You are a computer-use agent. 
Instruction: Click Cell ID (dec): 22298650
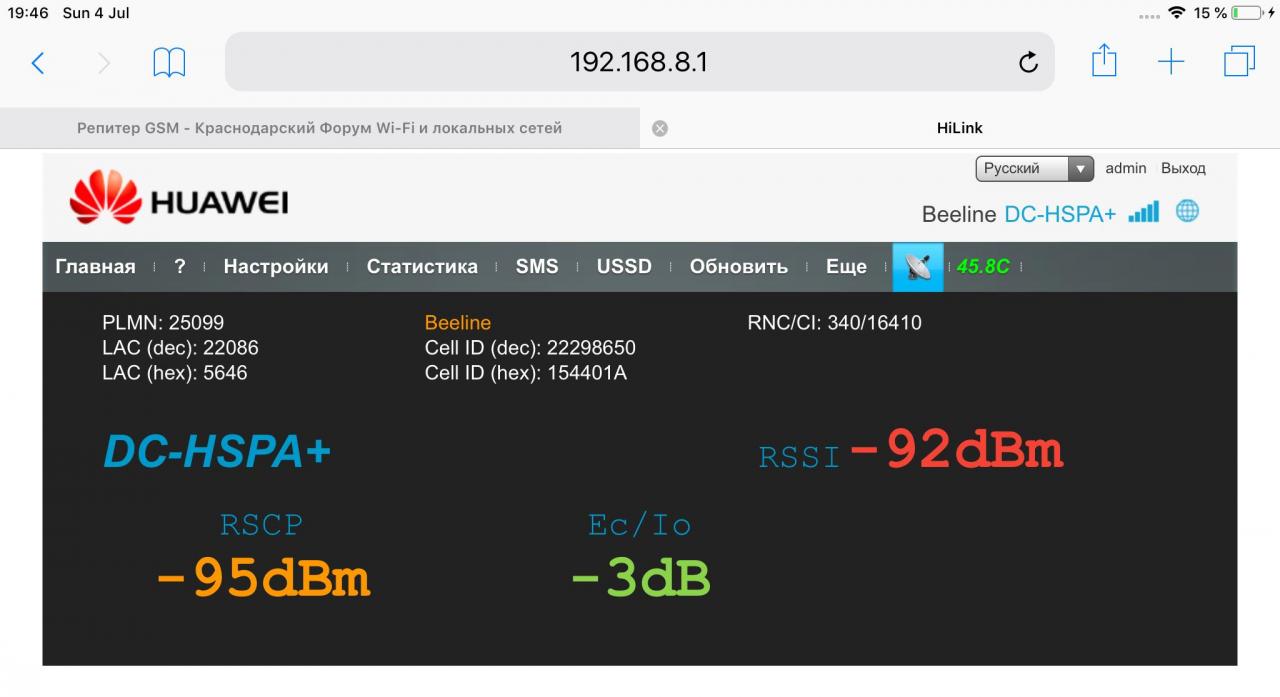tap(530, 348)
